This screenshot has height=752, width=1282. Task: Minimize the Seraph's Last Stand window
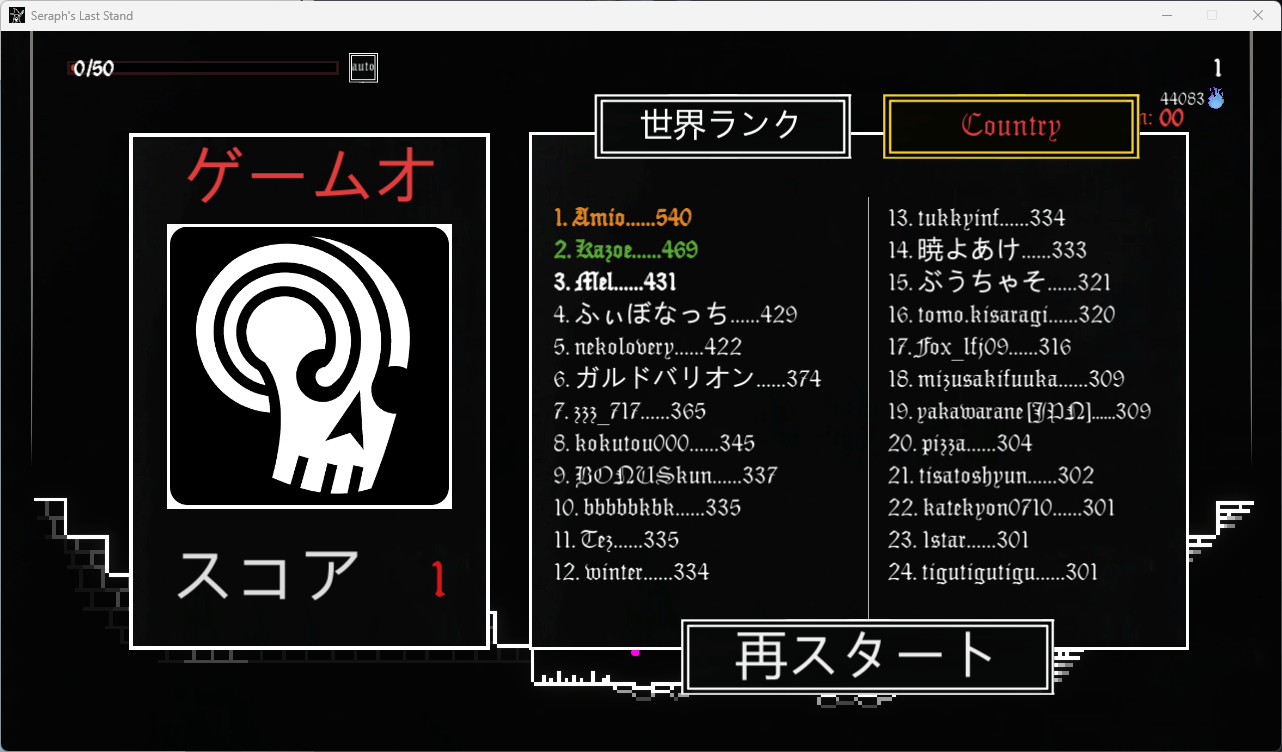coord(1166,15)
